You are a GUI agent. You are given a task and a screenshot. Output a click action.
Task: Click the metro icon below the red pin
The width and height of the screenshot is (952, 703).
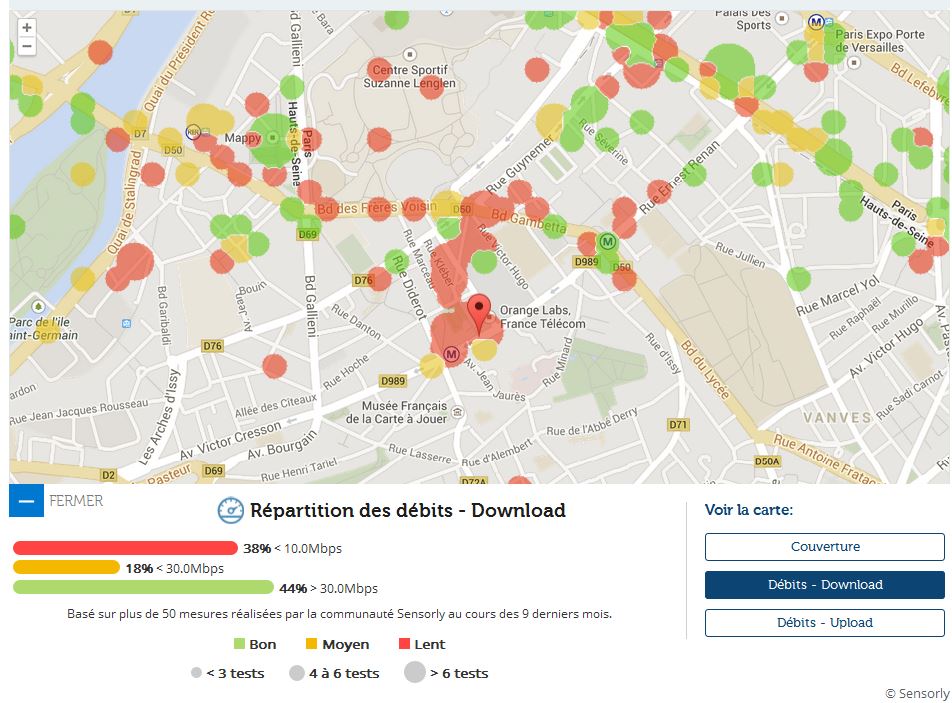click(x=451, y=353)
